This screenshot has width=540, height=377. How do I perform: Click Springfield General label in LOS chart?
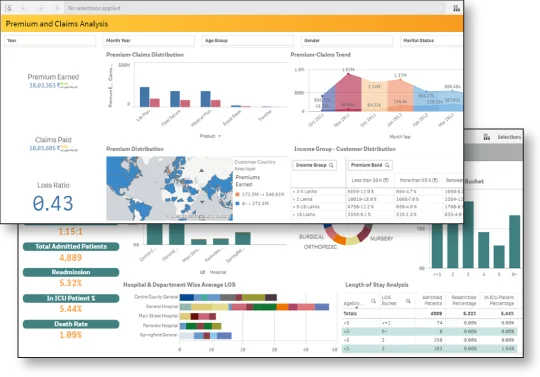158,335
